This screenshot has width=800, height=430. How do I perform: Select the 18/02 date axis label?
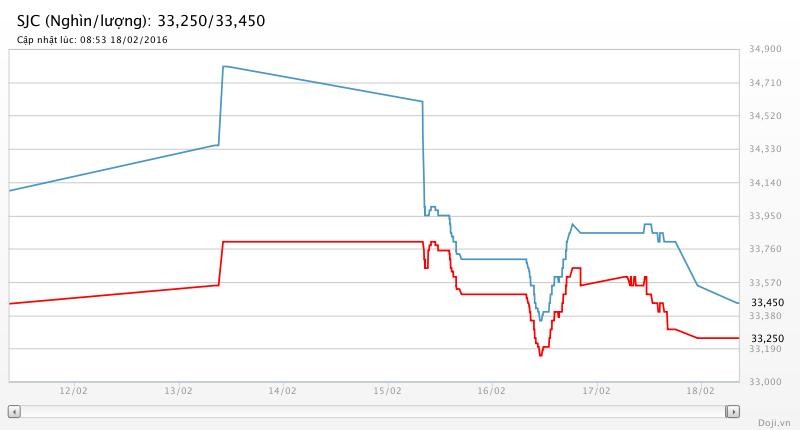700,391
